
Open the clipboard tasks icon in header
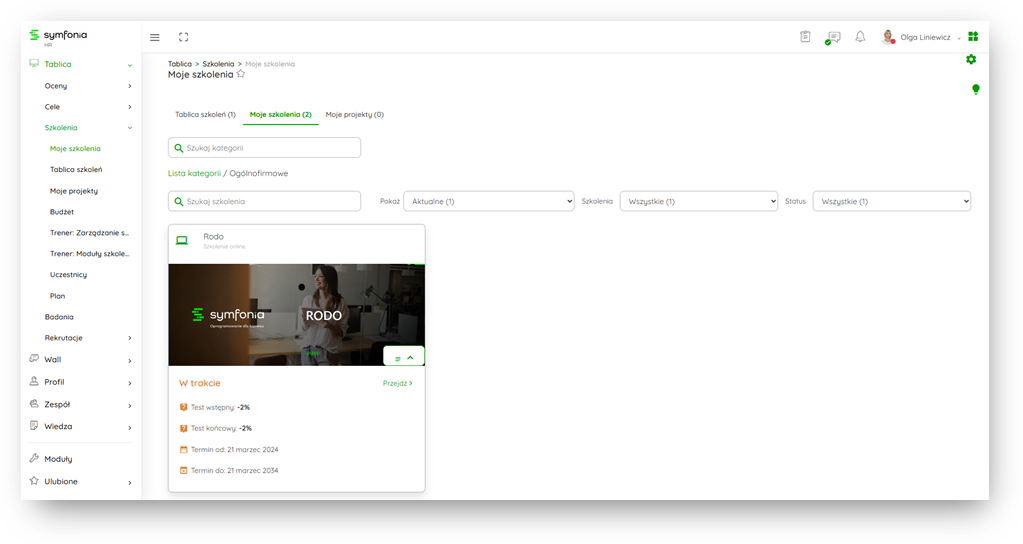point(805,37)
